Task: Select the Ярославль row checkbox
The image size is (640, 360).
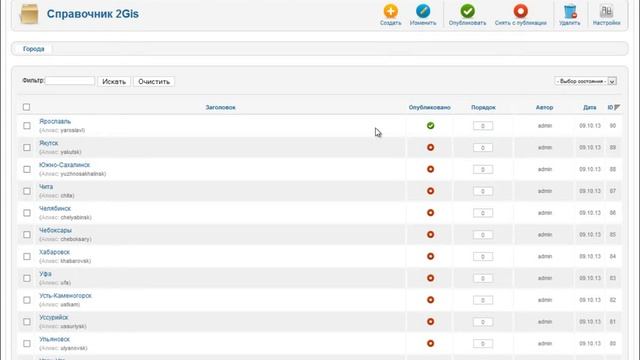Action: coord(27,126)
